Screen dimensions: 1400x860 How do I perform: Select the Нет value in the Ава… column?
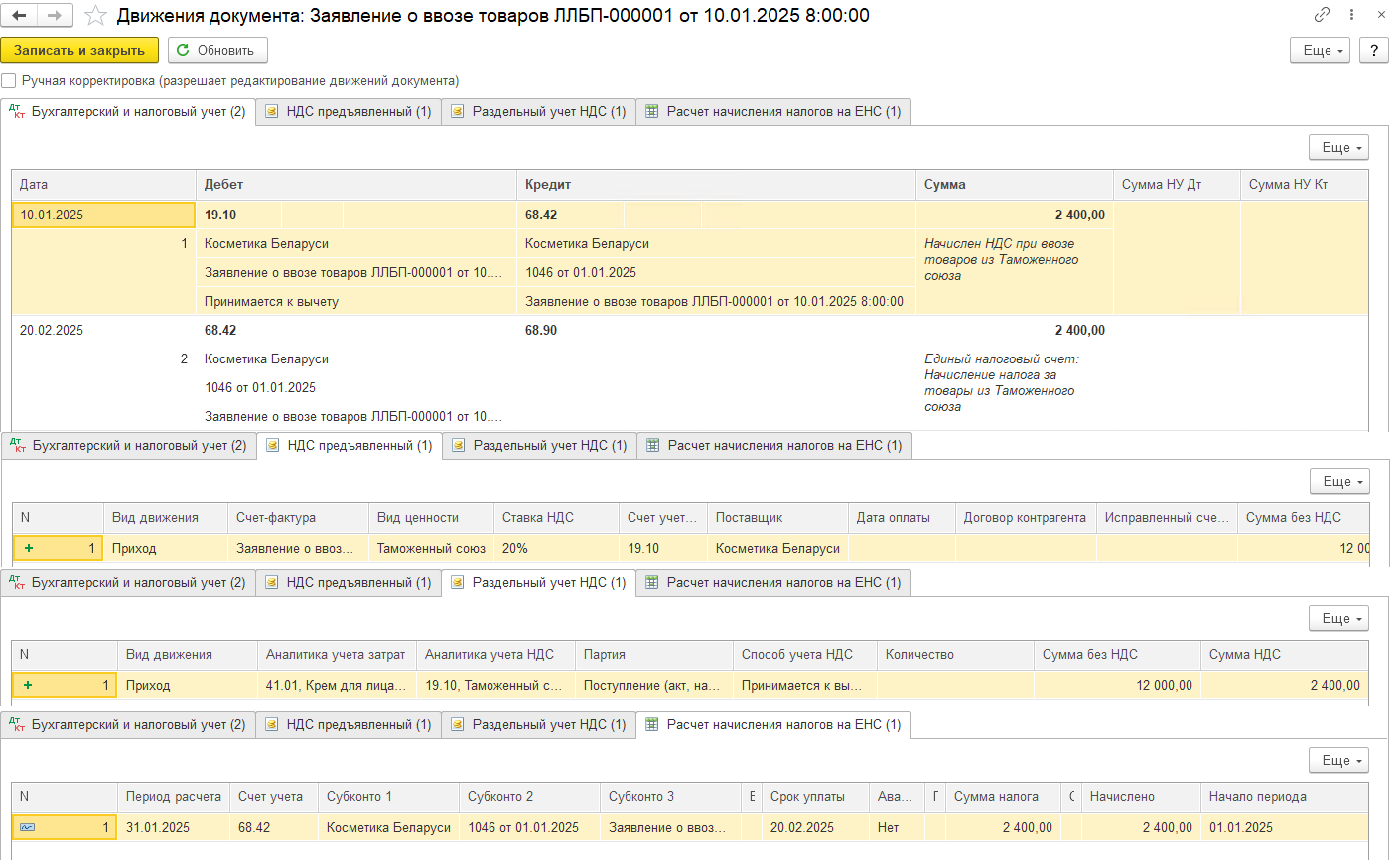click(x=897, y=828)
